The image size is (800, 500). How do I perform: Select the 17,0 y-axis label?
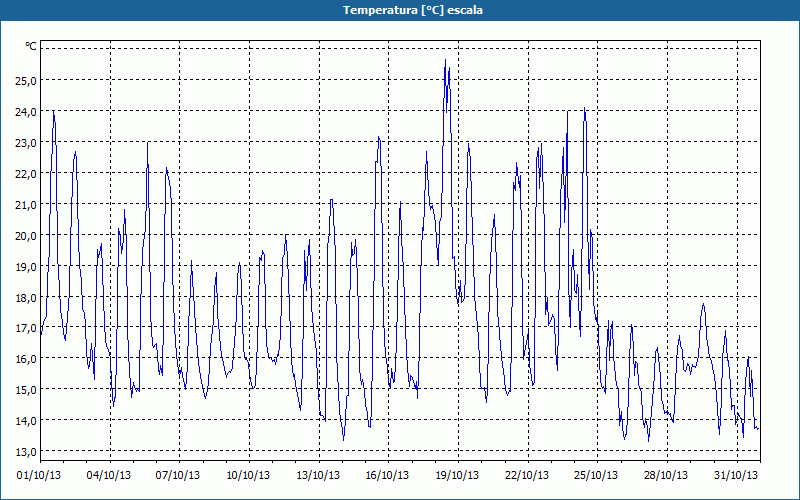[27, 328]
